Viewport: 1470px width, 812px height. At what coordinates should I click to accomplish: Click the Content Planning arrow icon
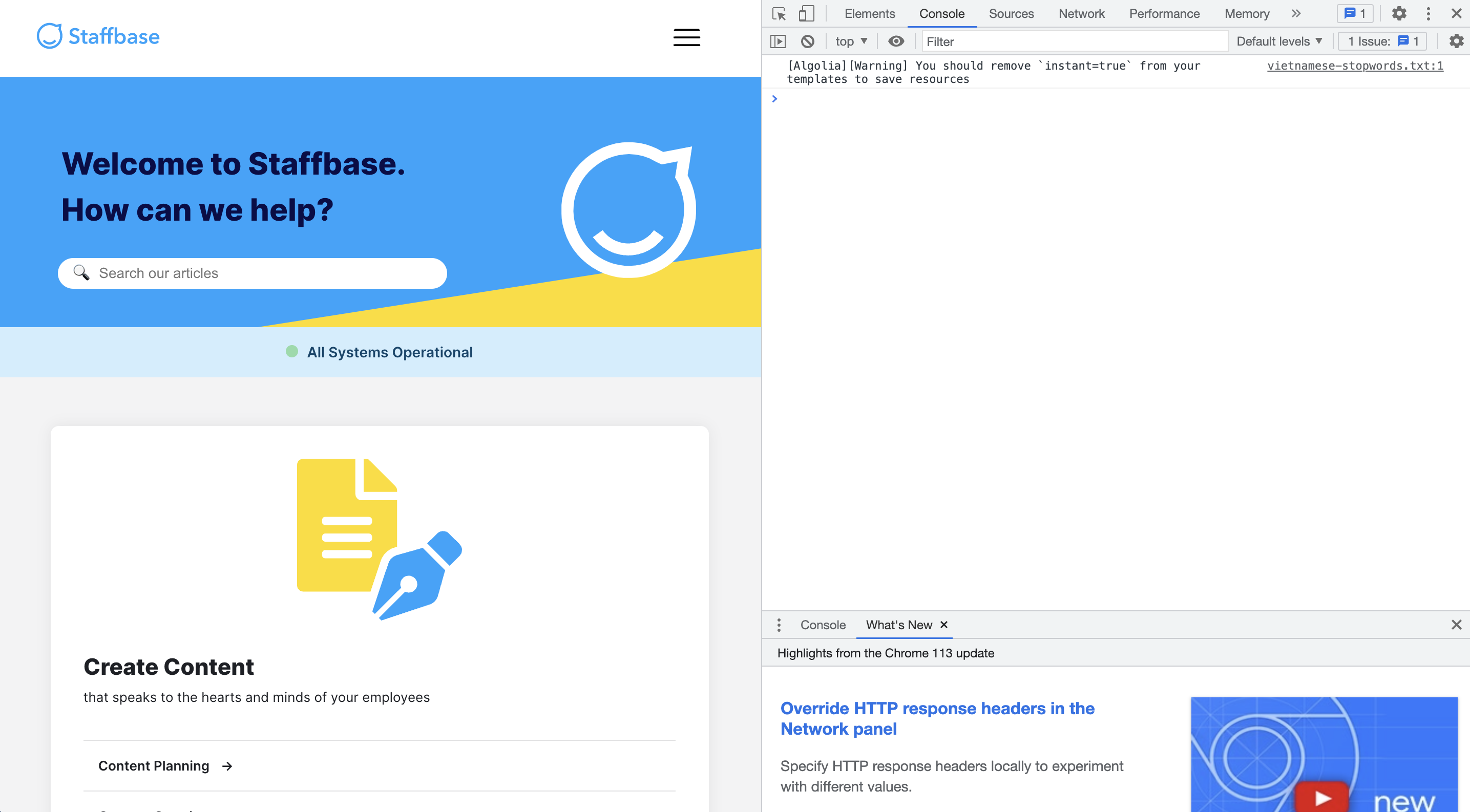coord(227,766)
